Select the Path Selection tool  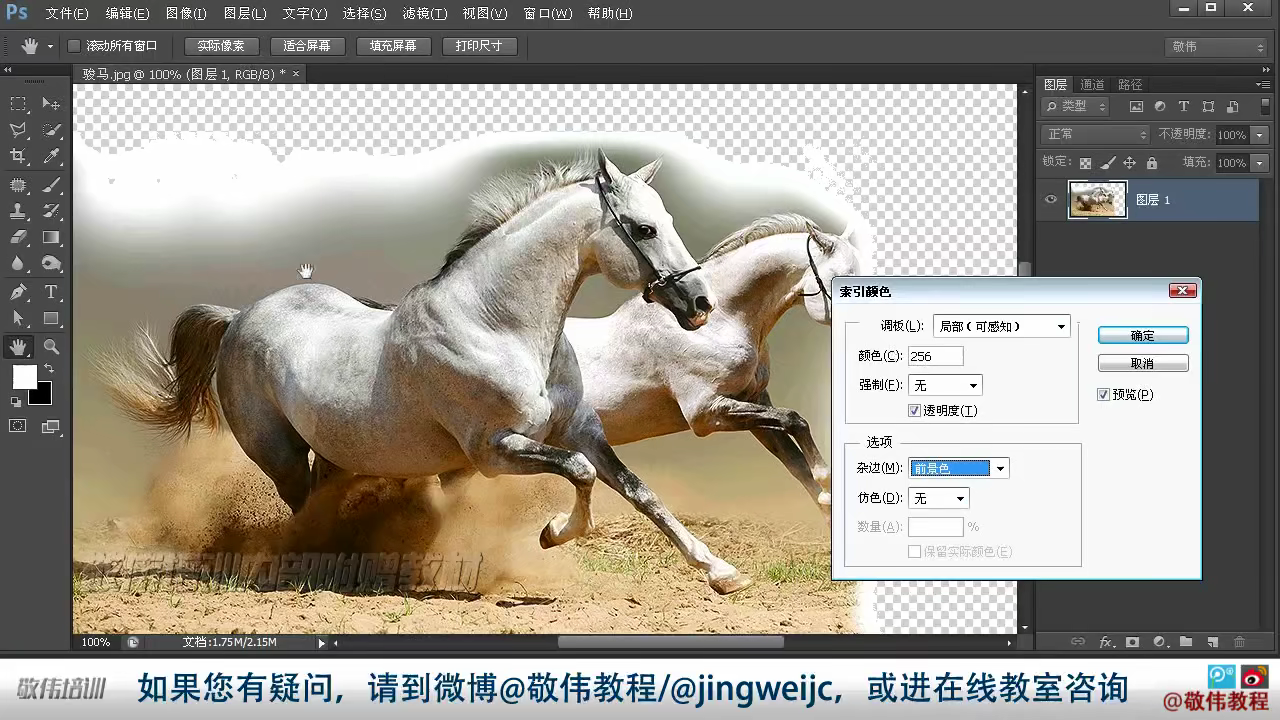coord(18,319)
